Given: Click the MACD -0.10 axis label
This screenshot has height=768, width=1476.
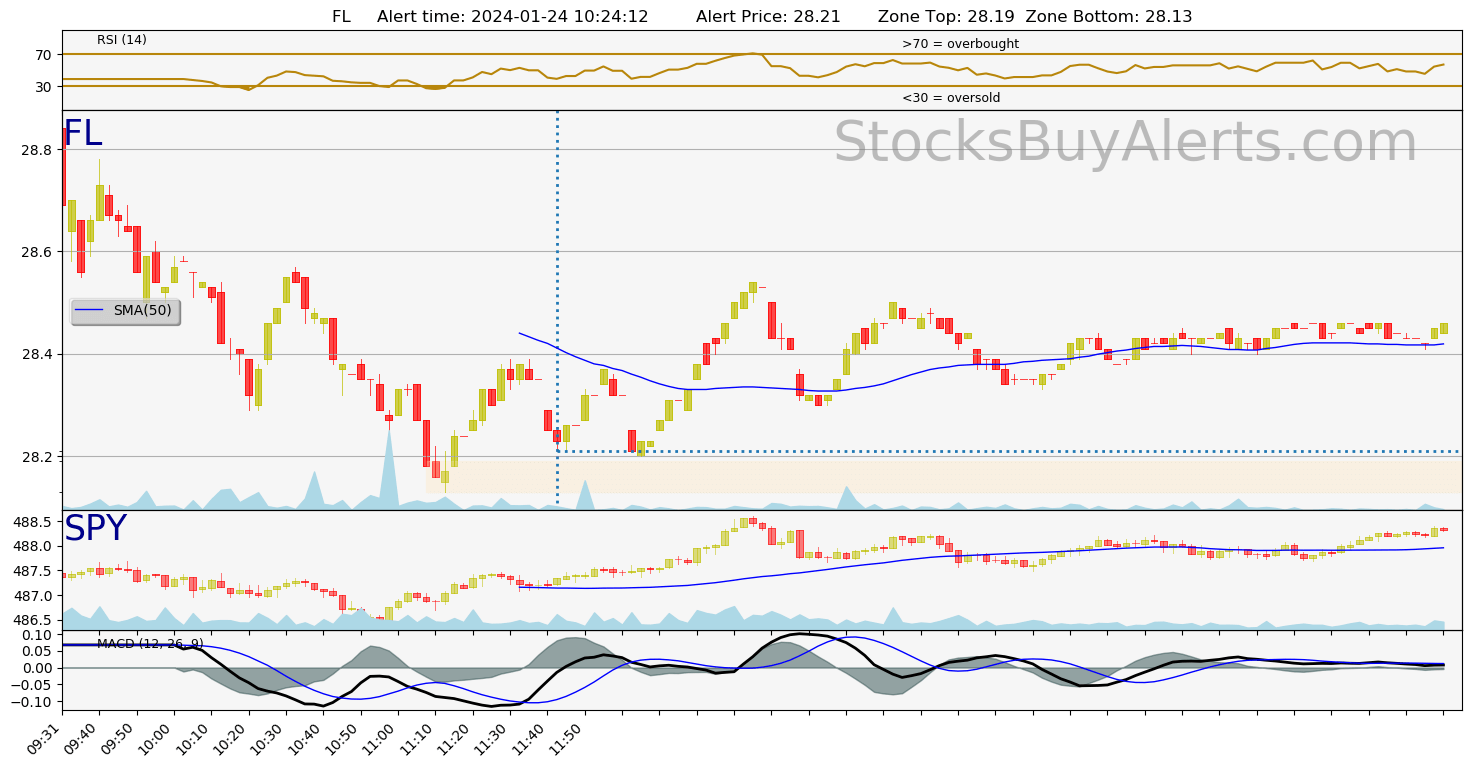Looking at the screenshot, I should [32, 703].
